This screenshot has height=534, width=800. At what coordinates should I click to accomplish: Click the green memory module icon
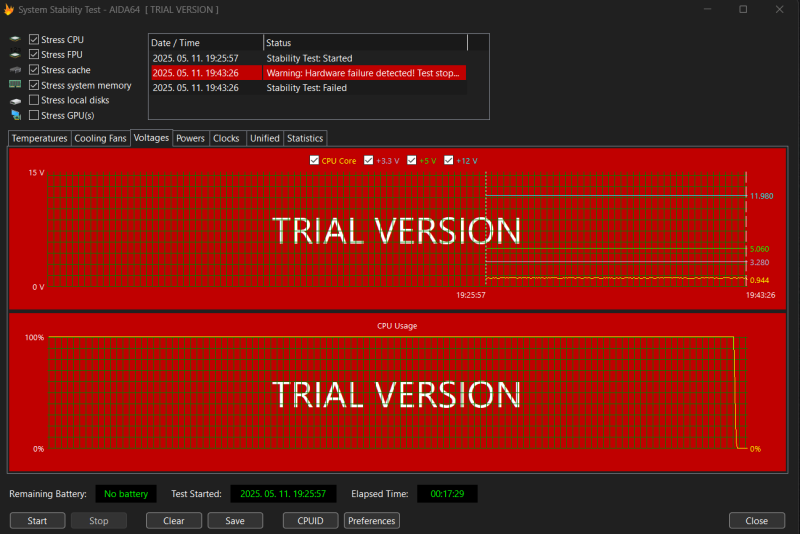[15, 85]
